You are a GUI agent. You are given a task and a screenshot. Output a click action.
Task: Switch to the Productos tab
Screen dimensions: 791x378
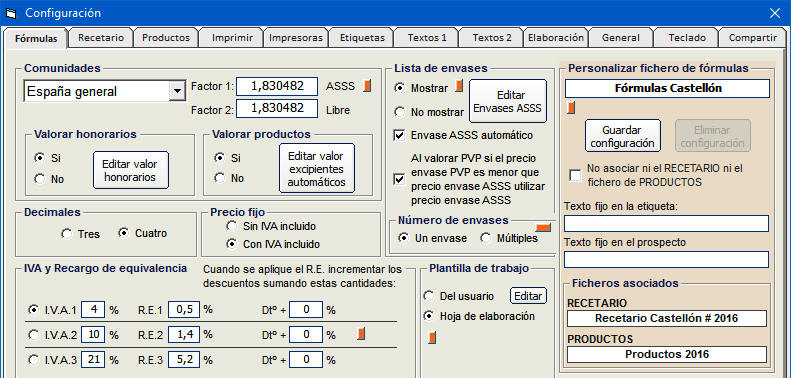tap(166, 38)
